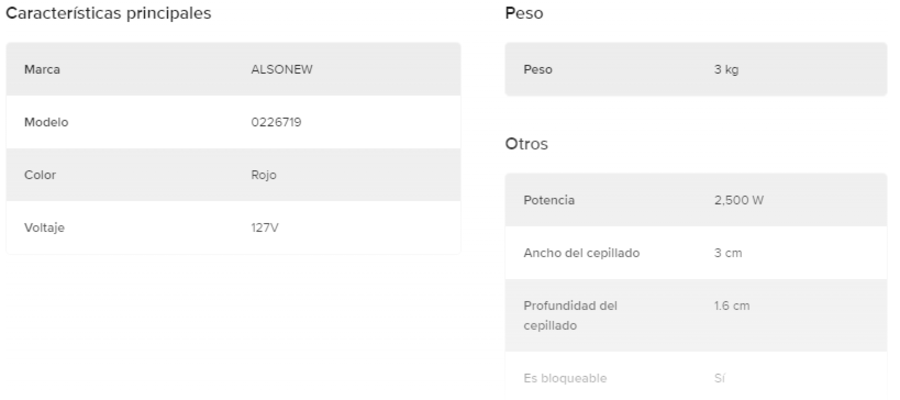Select the Marca row label
The image size is (900, 400).
coord(41,70)
